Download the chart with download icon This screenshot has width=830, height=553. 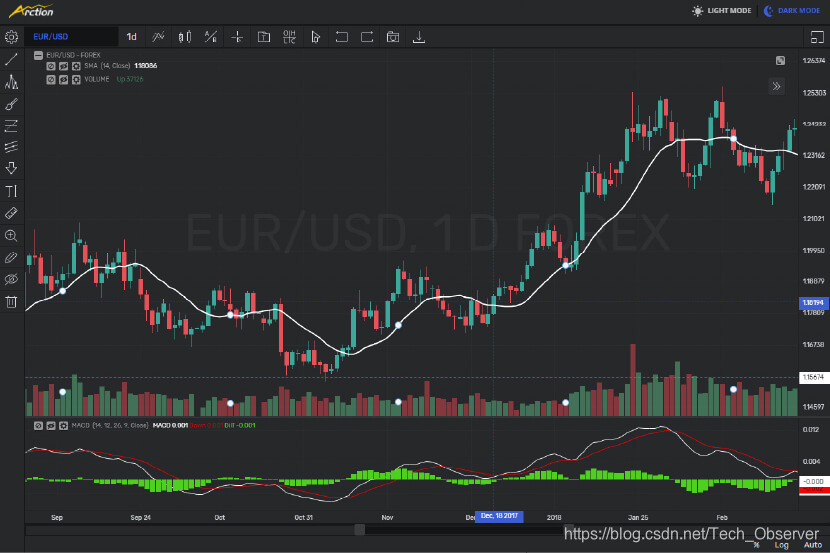pos(419,37)
